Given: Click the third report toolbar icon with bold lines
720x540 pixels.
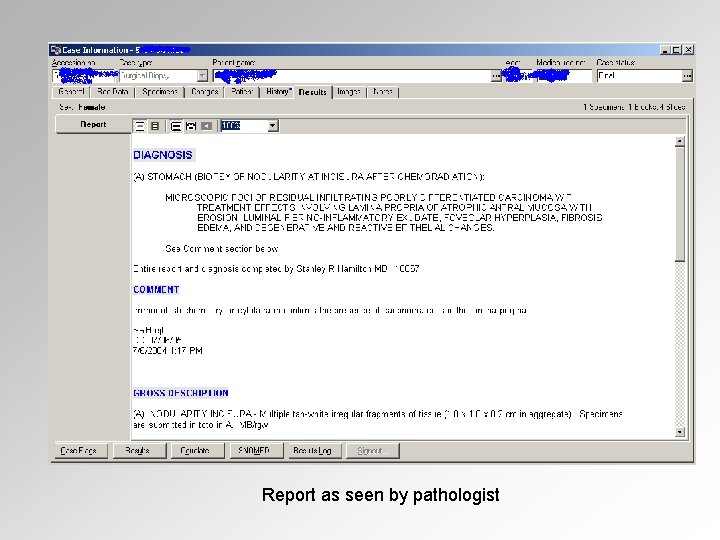Looking at the screenshot, I should click(x=175, y=126).
